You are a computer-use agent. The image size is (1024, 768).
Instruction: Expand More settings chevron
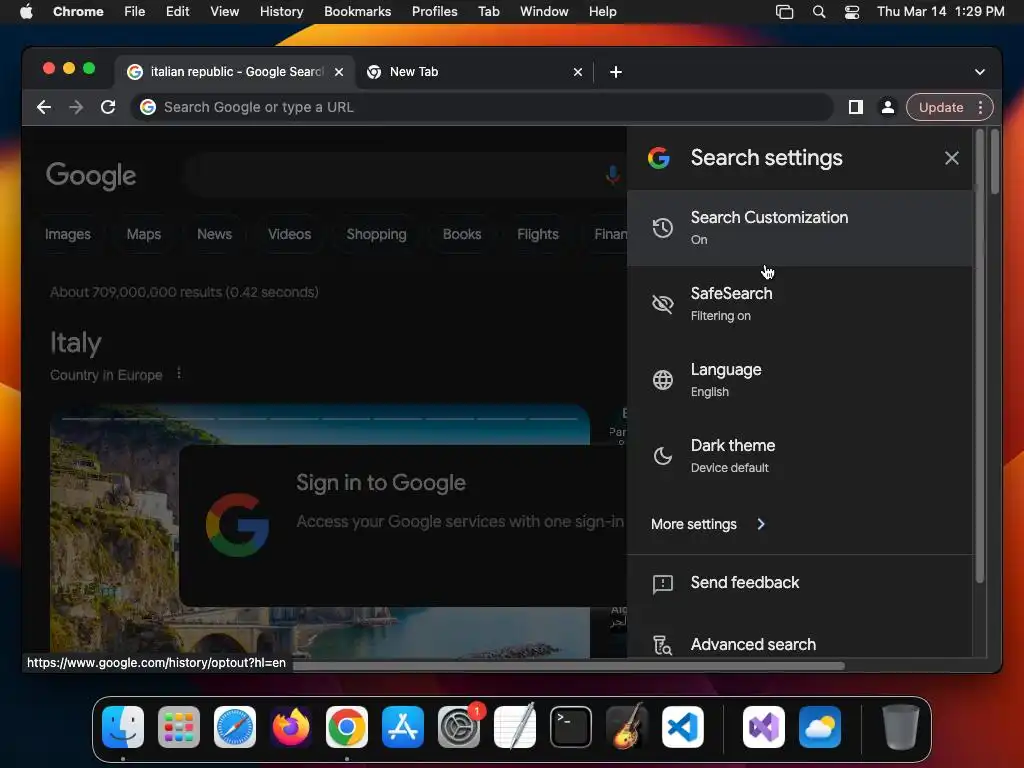tap(761, 524)
